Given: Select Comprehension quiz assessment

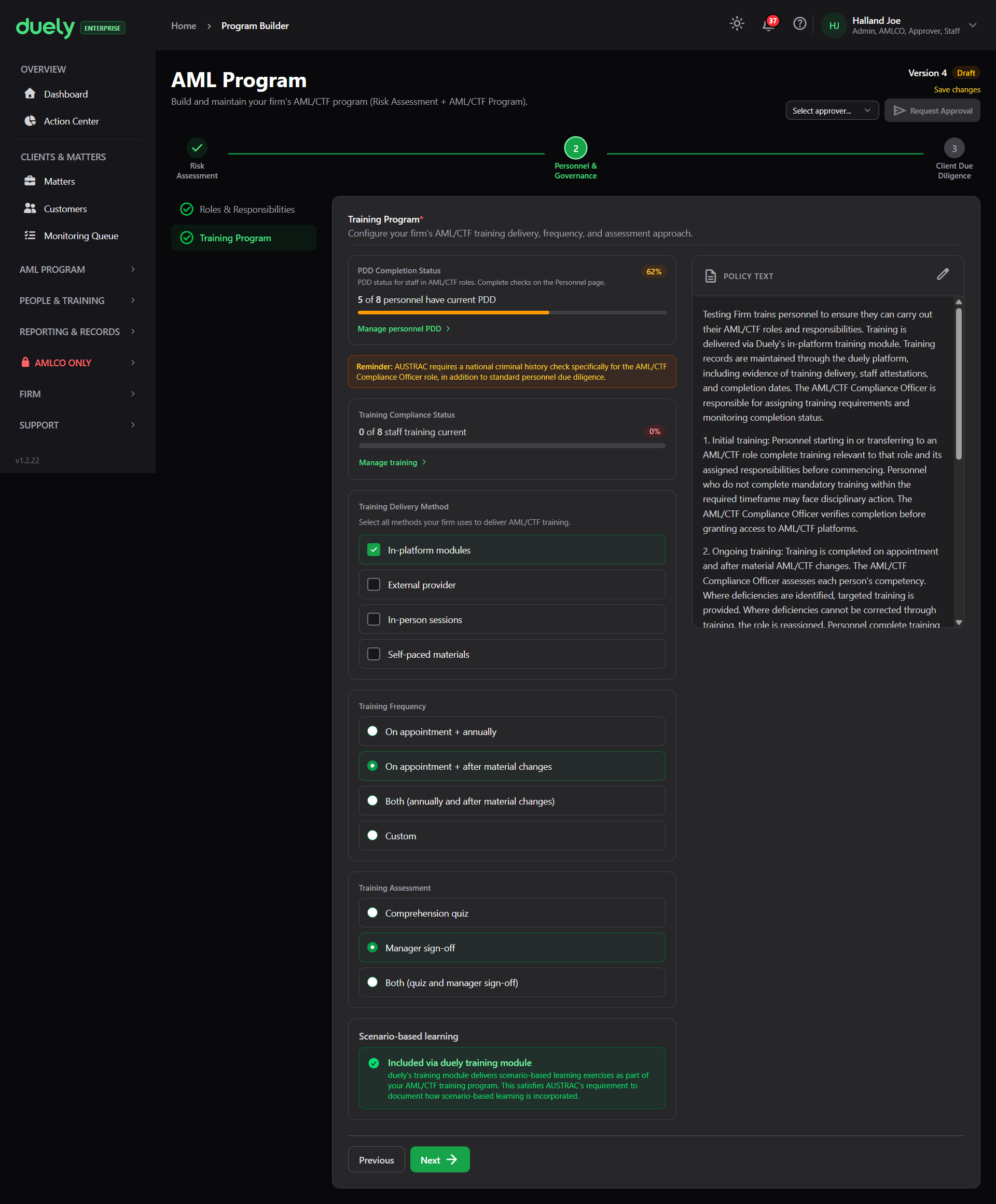Looking at the screenshot, I should coord(512,913).
